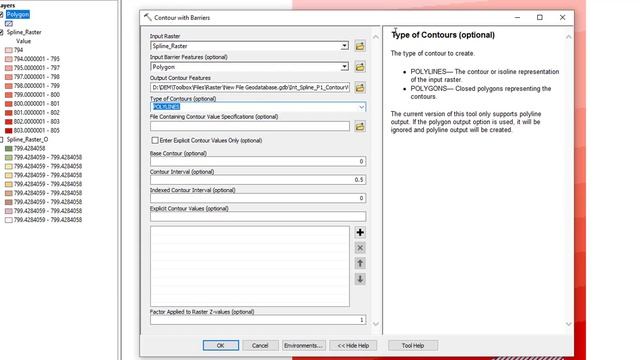This screenshot has width=640, height=360.
Task: Minimize the Contour with Barriers dialog
Action: click(517, 17)
